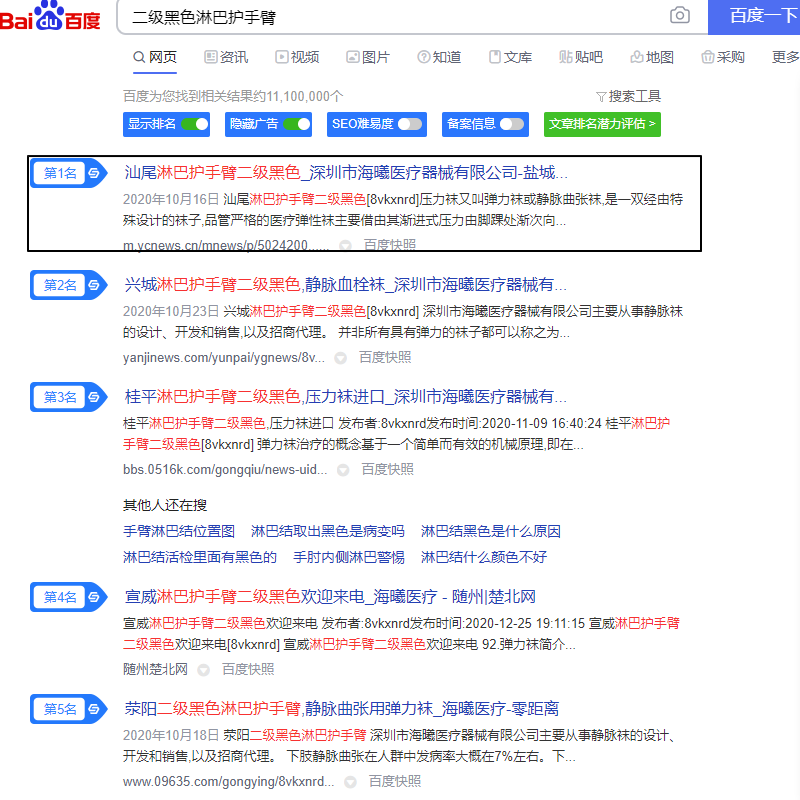800x800 pixels.
Task: Click the result count text 约11,100,000个
Action: point(298,96)
